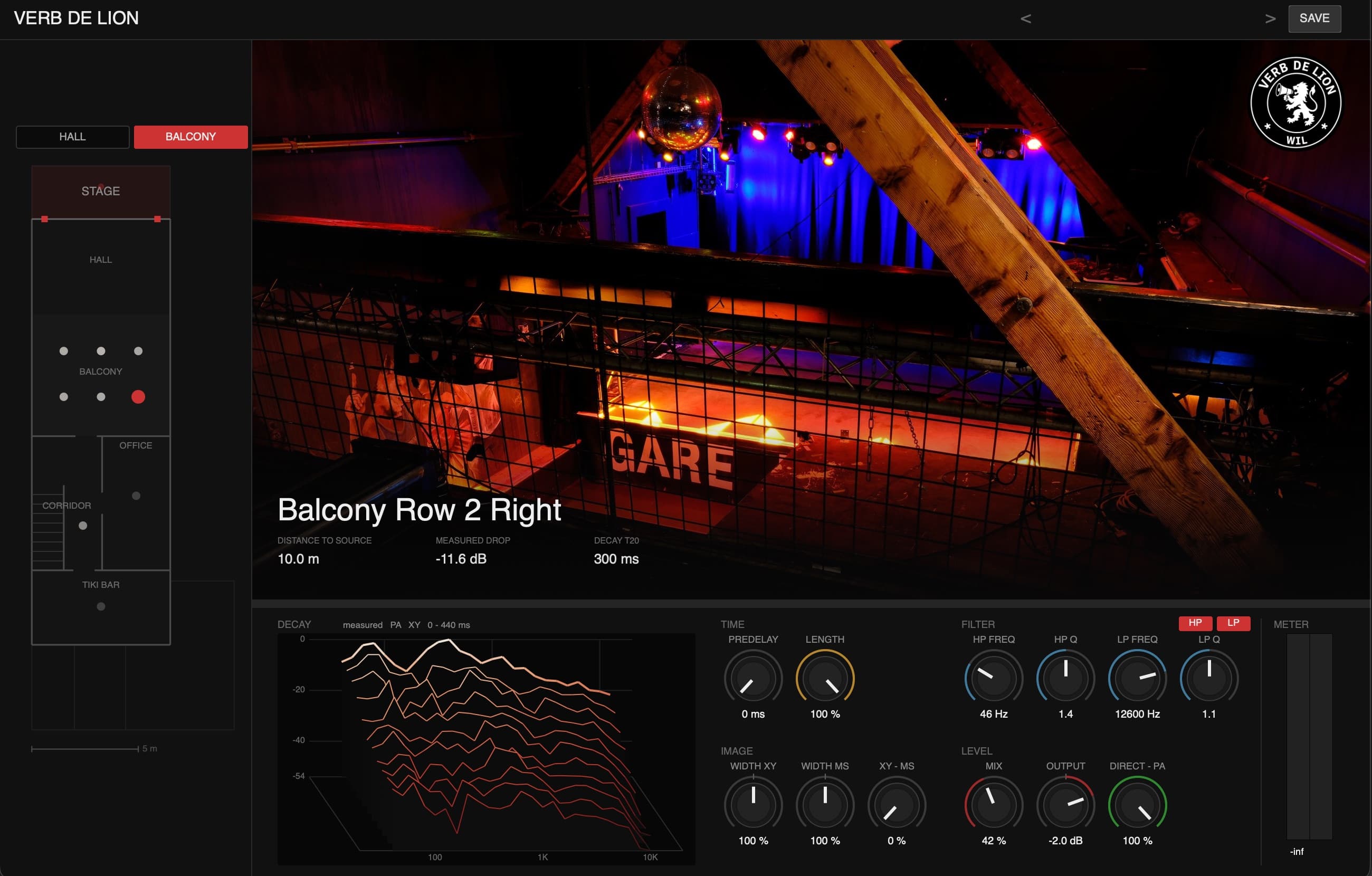The height and width of the screenshot is (876, 1372).
Task: Toggle the HP filter button
Action: (1195, 623)
